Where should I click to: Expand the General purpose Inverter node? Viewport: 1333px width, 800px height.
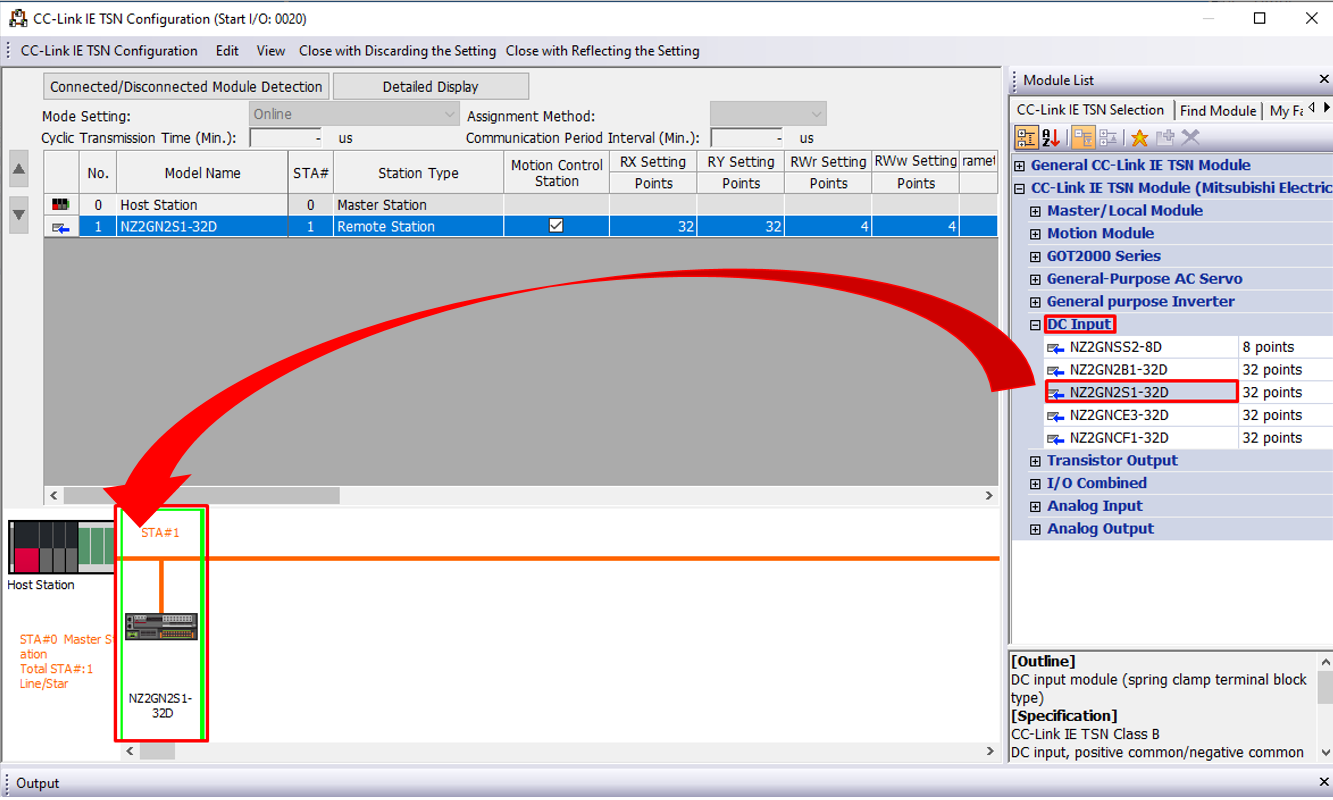(x=1036, y=302)
